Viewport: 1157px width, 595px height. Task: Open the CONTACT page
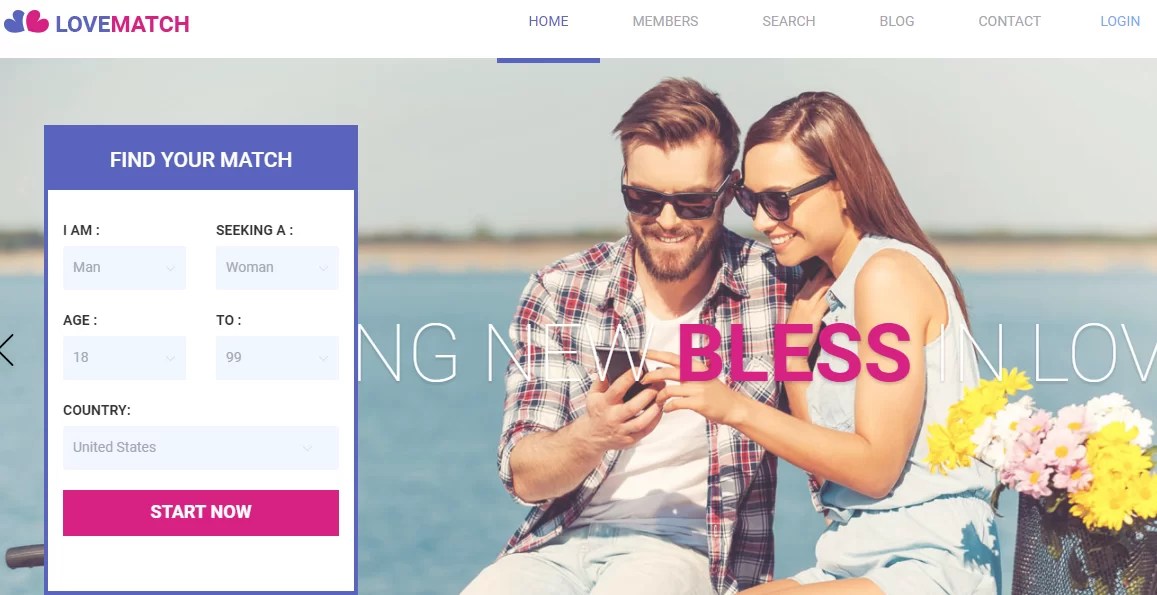(1009, 21)
